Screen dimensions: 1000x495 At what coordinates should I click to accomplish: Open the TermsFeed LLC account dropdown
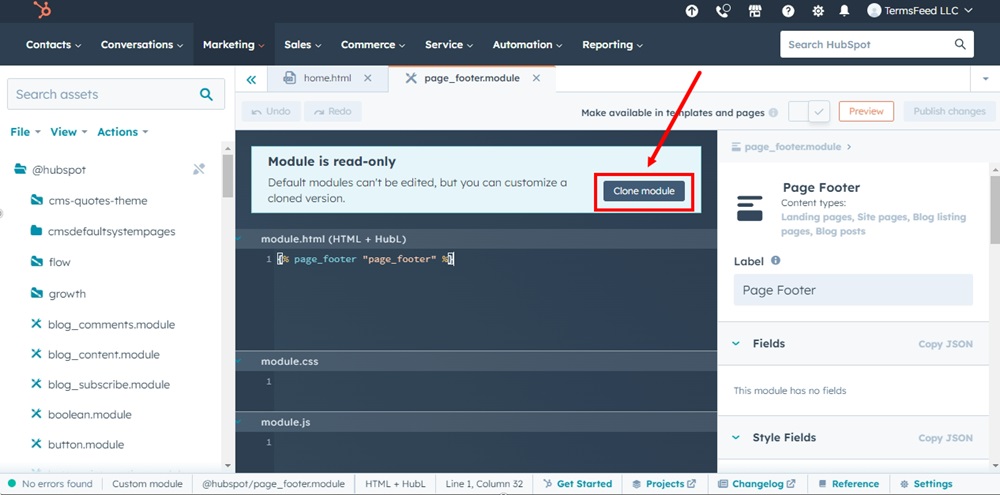(x=921, y=10)
